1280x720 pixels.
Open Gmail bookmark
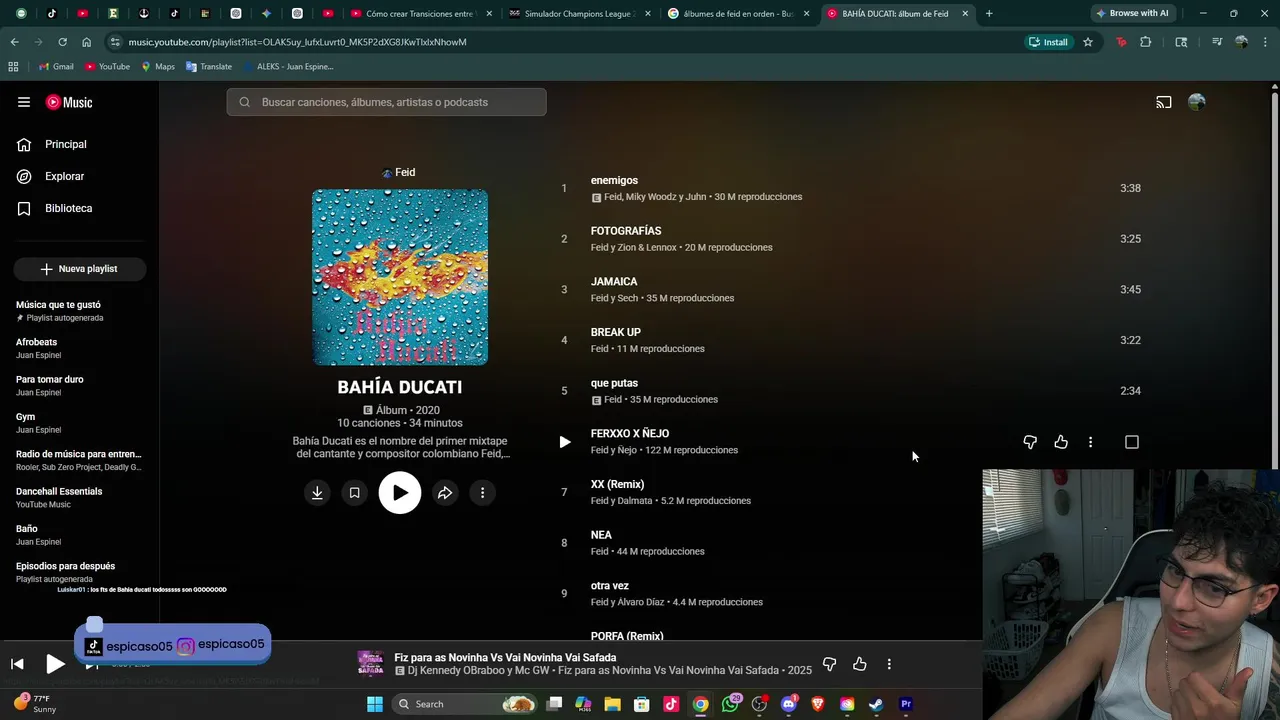(x=56, y=66)
